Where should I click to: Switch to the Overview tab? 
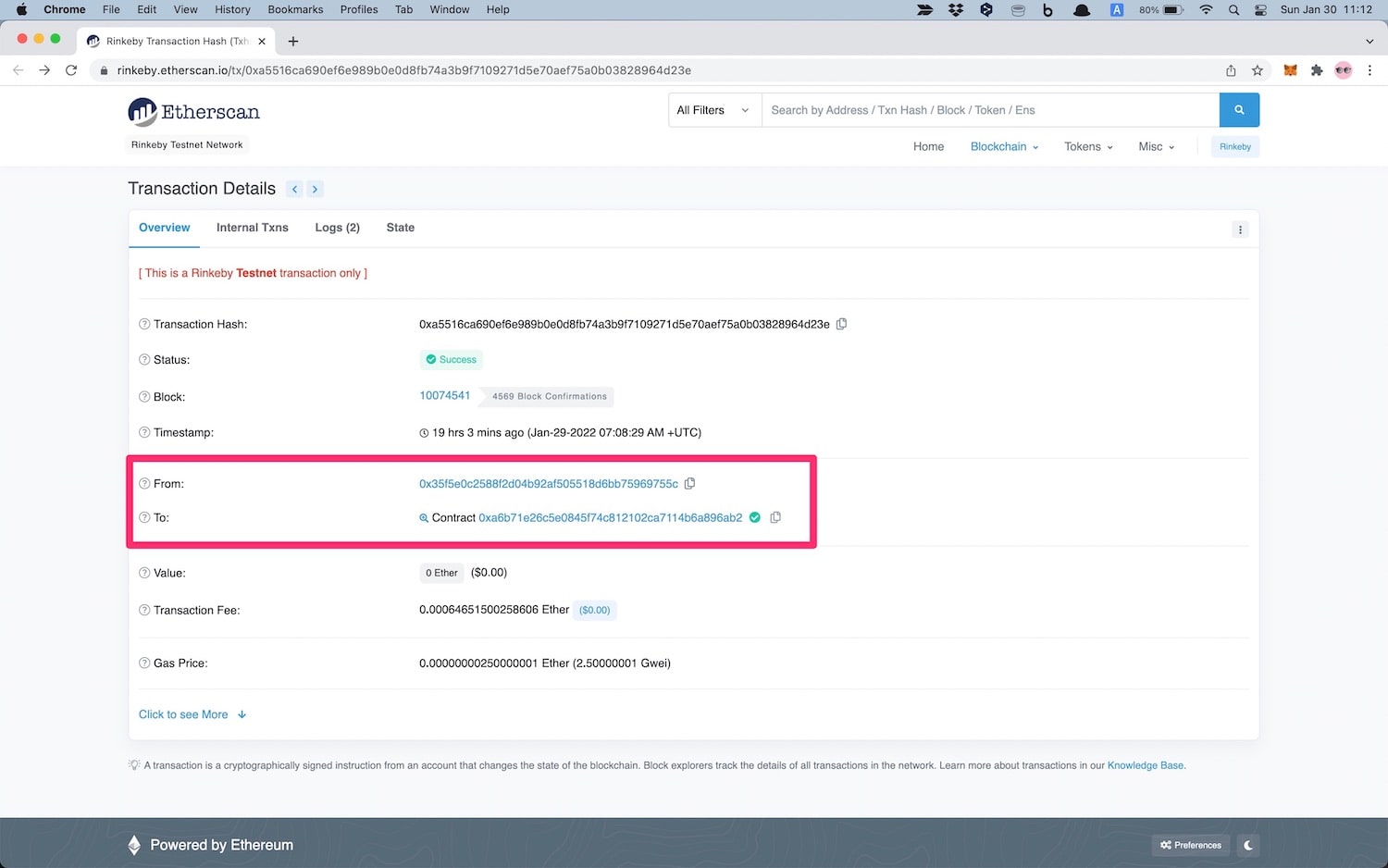[165, 228]
